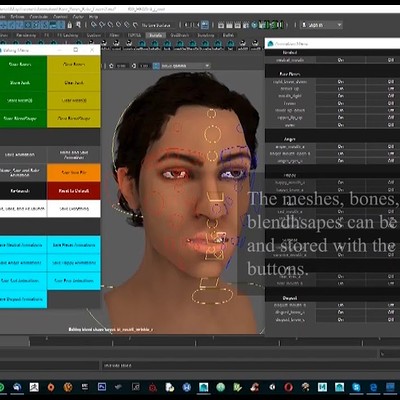Click Save Neutral Animations cyan button

coord(23,245)
